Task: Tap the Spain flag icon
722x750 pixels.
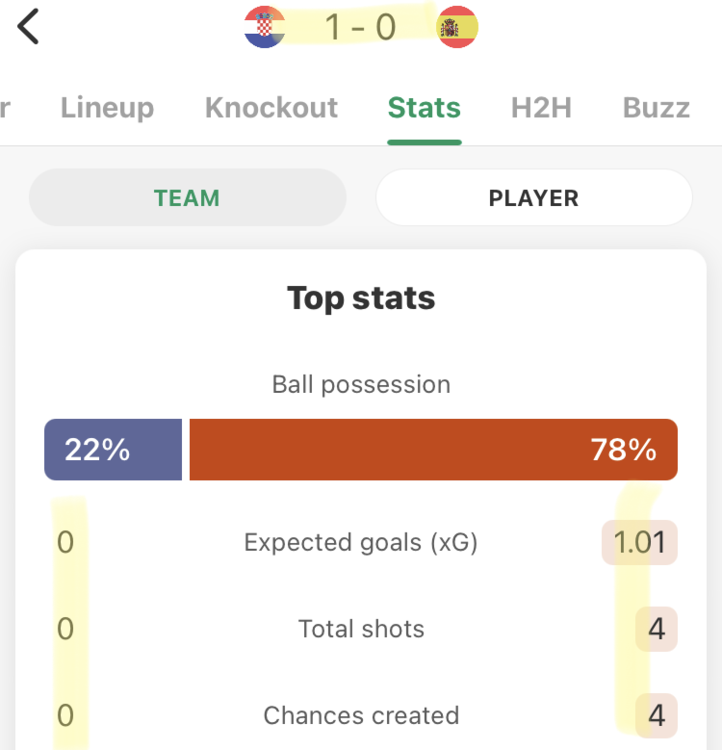Action: tap(458, 27)
